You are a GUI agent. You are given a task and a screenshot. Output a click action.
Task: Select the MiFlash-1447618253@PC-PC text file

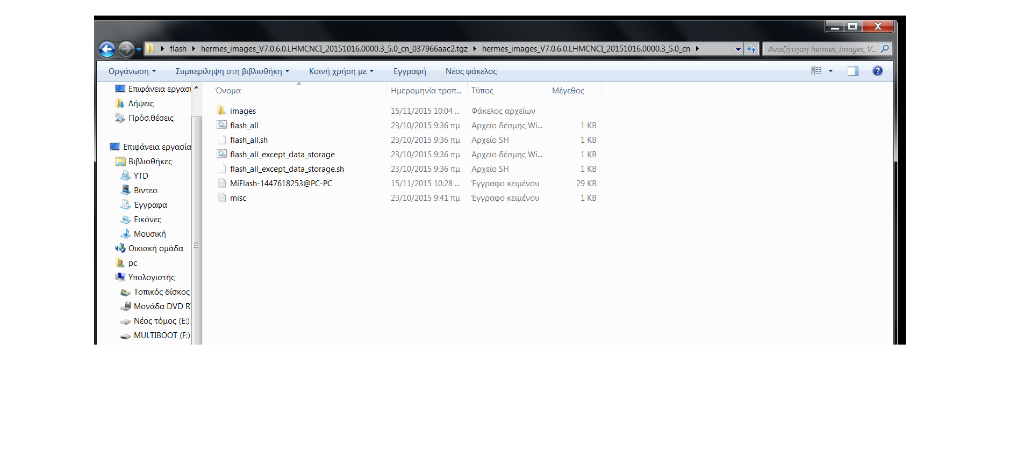point(280,184)
